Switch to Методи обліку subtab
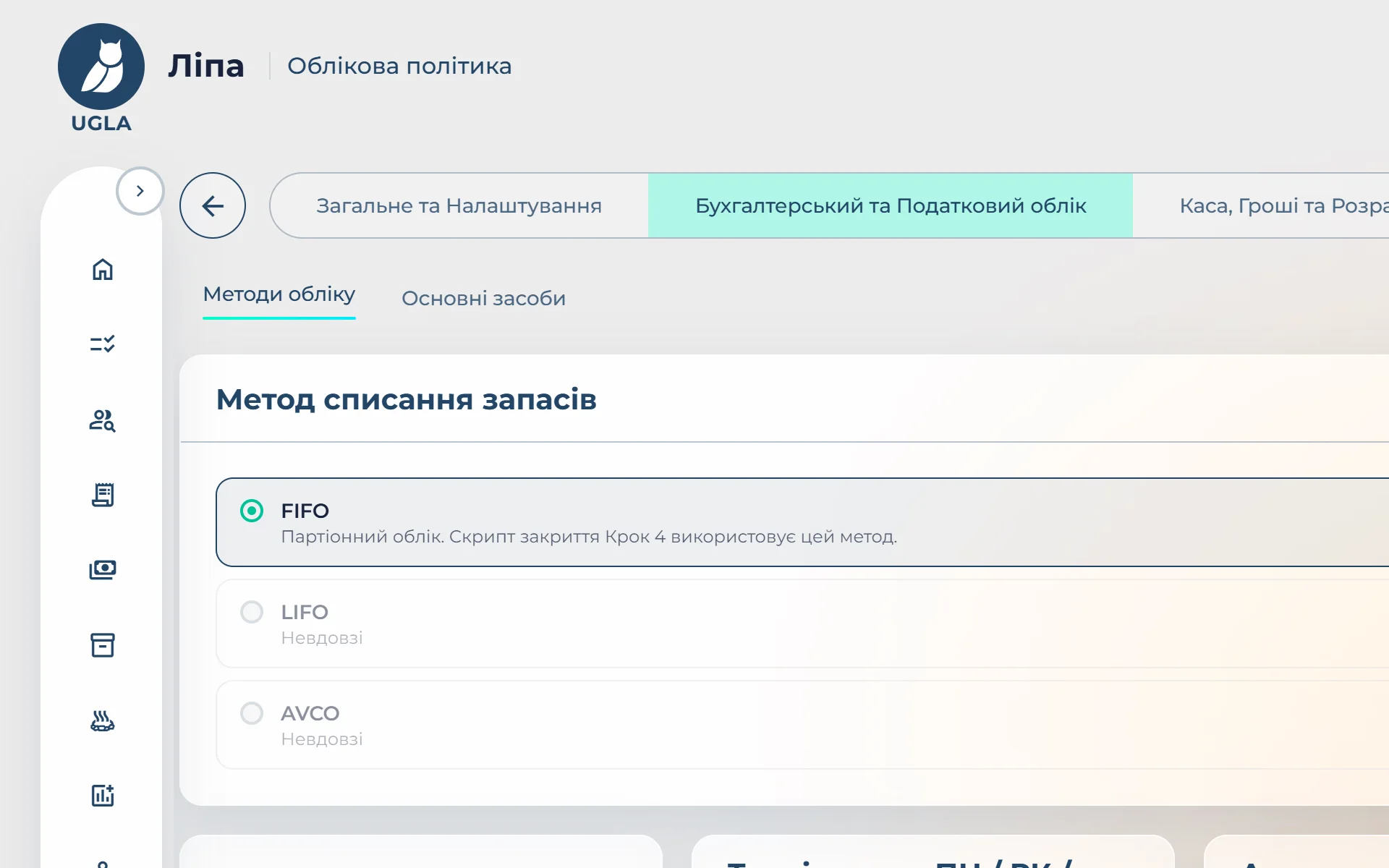 click(x=279, y=294)
